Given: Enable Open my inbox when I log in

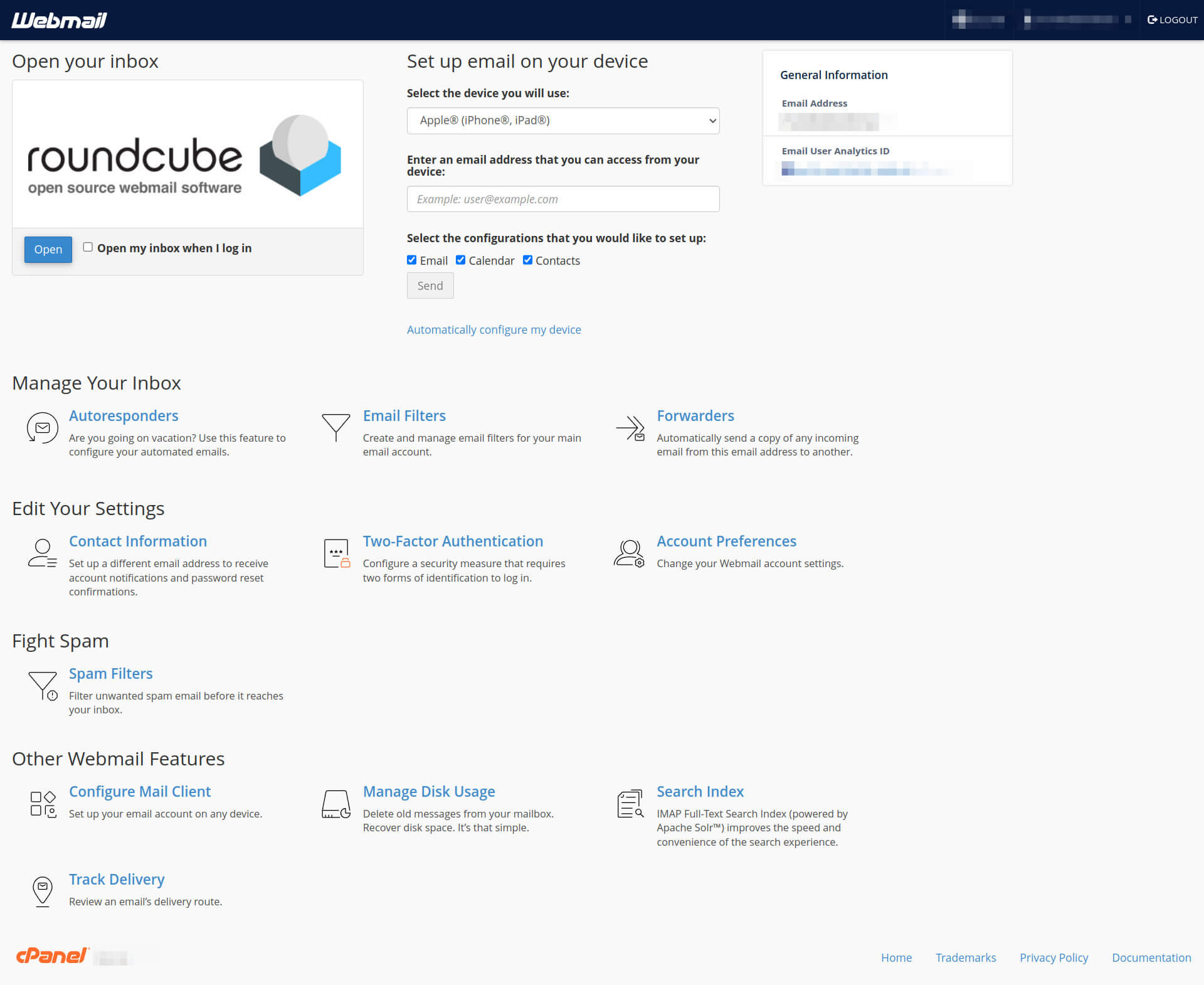Looking at the screenshot, I should tap(88, 247).
